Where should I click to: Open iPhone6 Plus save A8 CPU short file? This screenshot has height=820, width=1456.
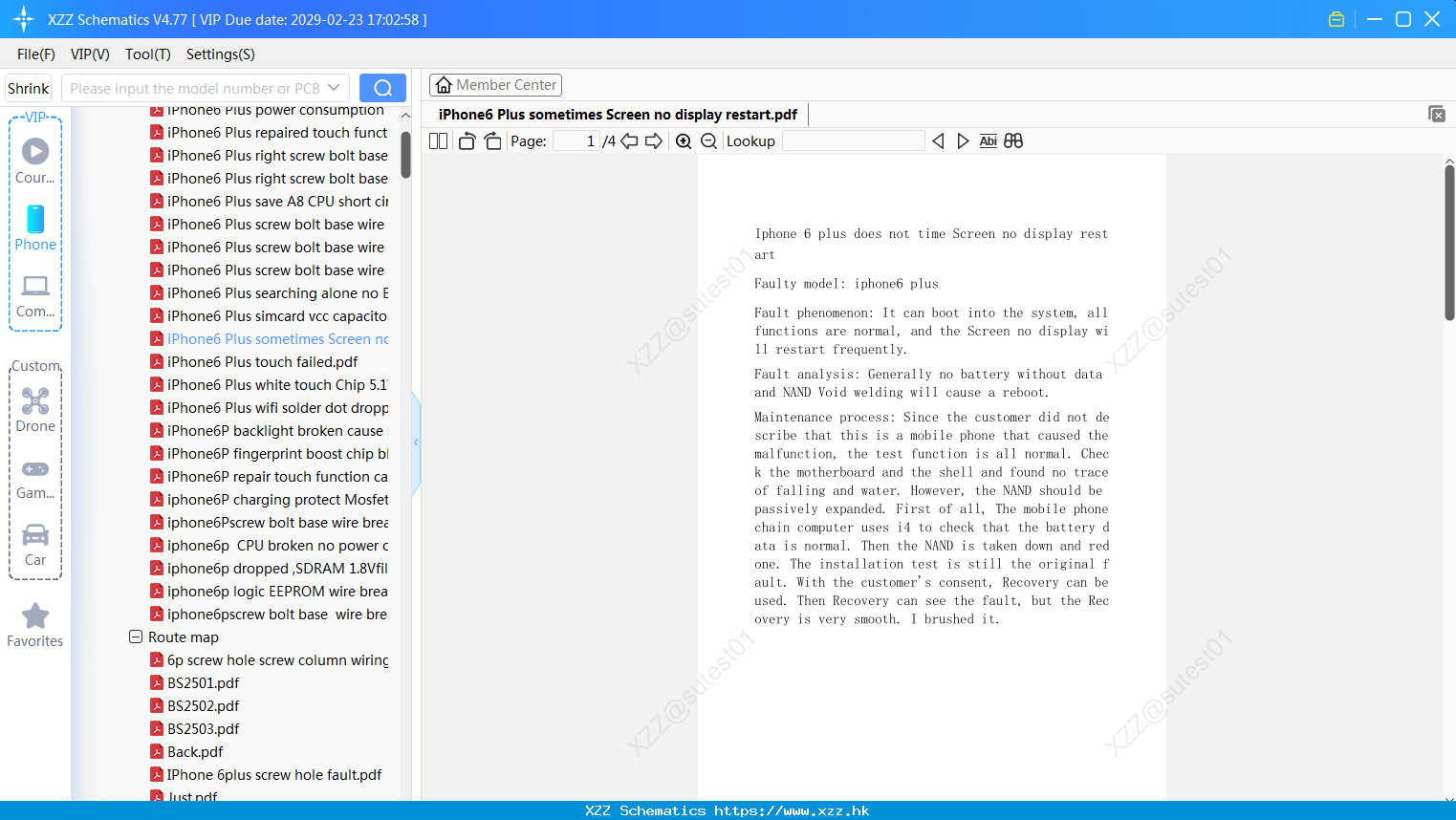click(270, 201)
